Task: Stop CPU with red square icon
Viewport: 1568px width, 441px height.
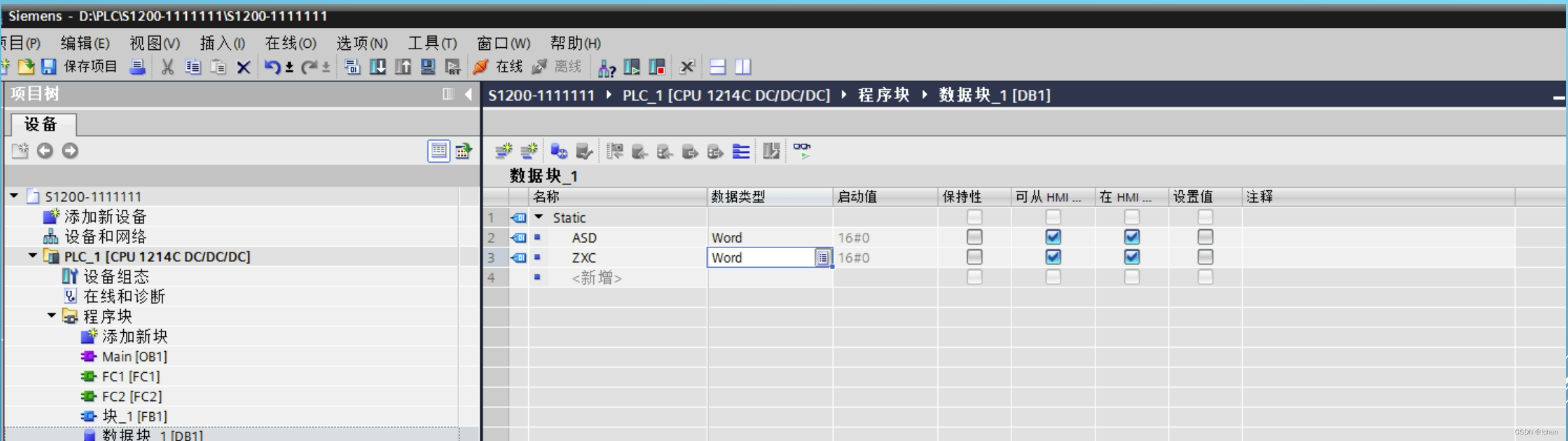Action: pyautogui.click(x=657, y=67)
